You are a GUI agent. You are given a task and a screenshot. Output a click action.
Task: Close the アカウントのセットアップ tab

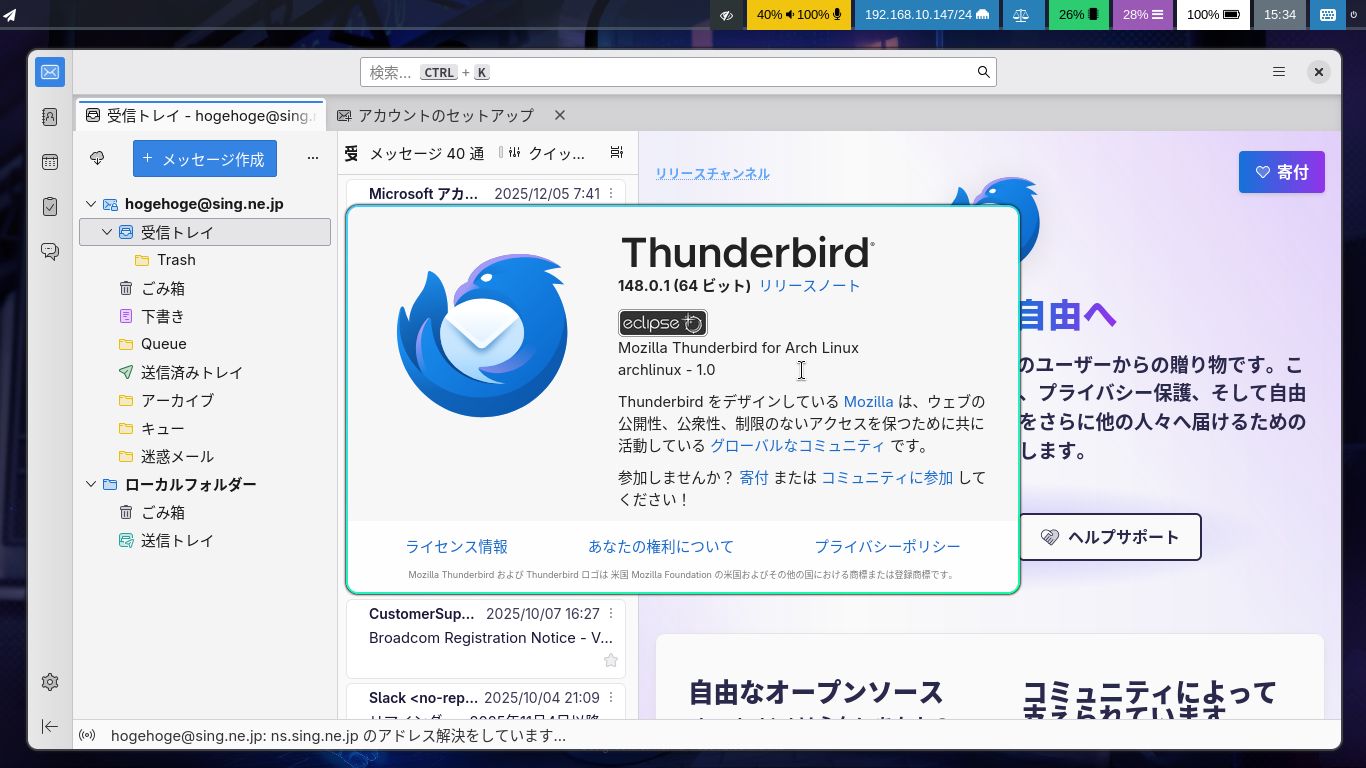click(x=560, y=115)
